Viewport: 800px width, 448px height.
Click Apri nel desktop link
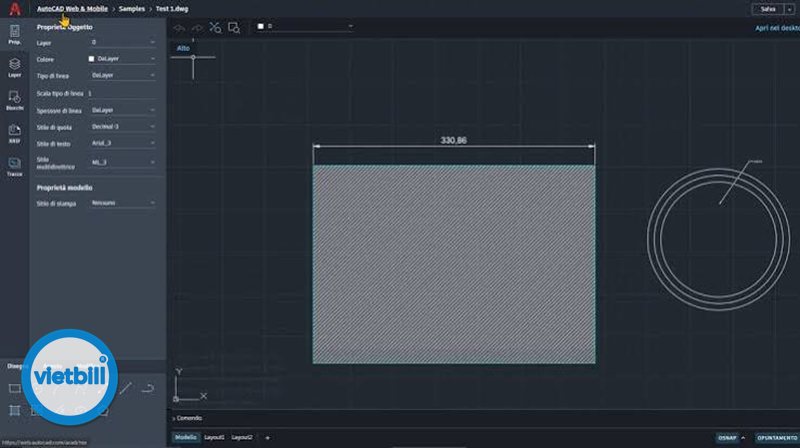click(x=777, y=28)
